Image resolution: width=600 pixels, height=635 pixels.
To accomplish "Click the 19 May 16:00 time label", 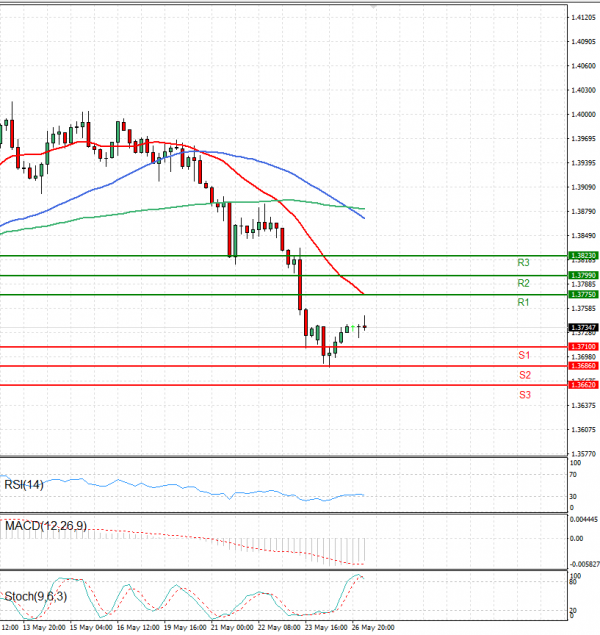I will coord(185,627).
